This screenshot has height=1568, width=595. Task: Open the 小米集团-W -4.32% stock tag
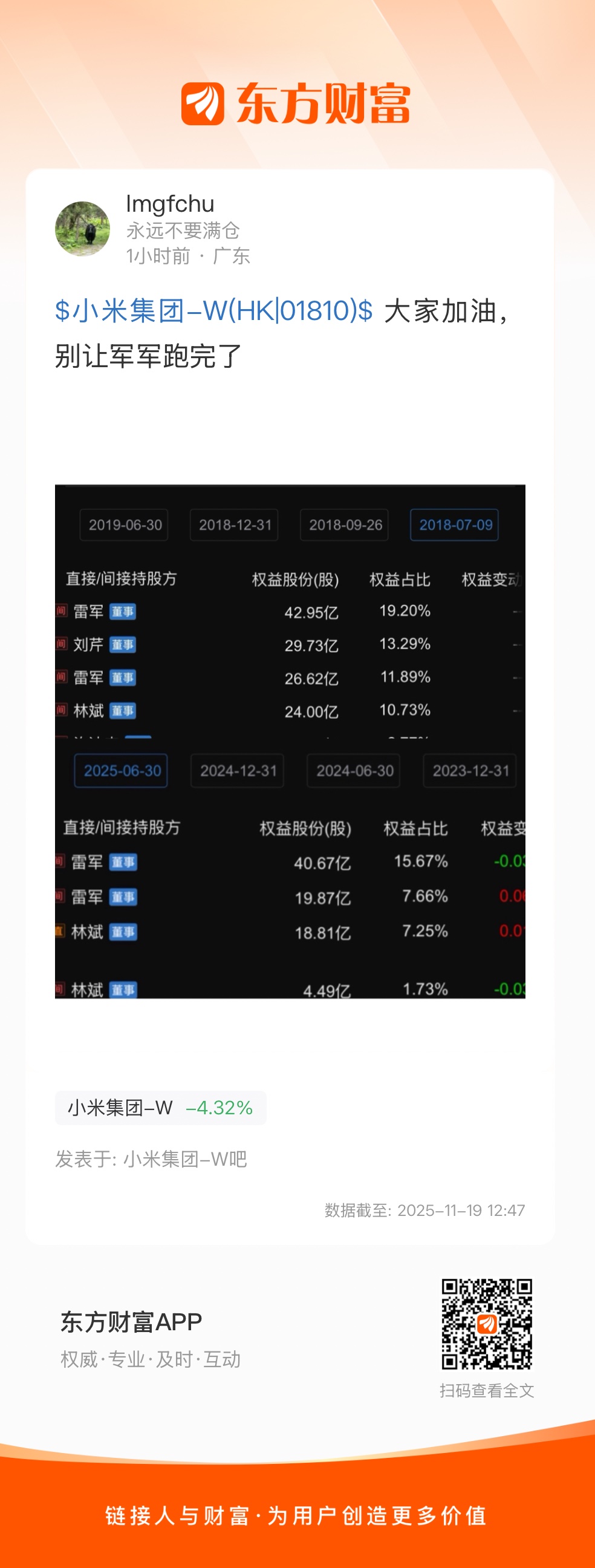[161, 1108]
